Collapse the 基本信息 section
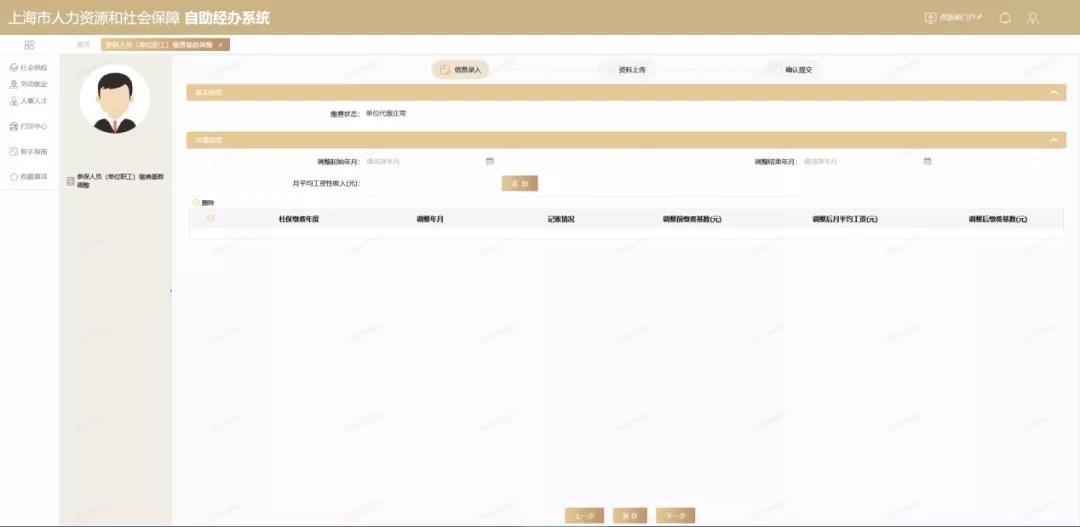This screenshot has height=527, width=1080. tap(1053, 93)
